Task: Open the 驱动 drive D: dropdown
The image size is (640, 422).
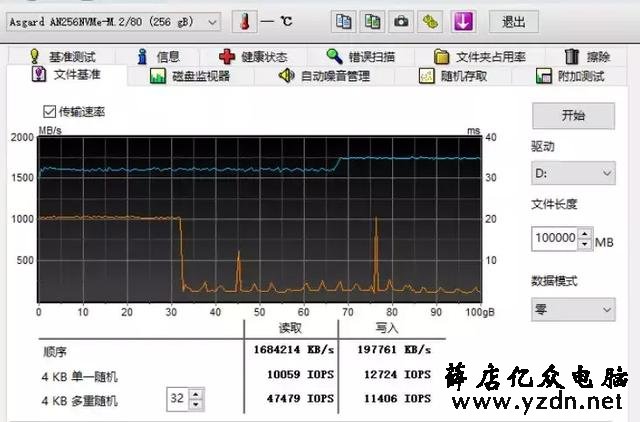Action: click(x=573, y=173)
